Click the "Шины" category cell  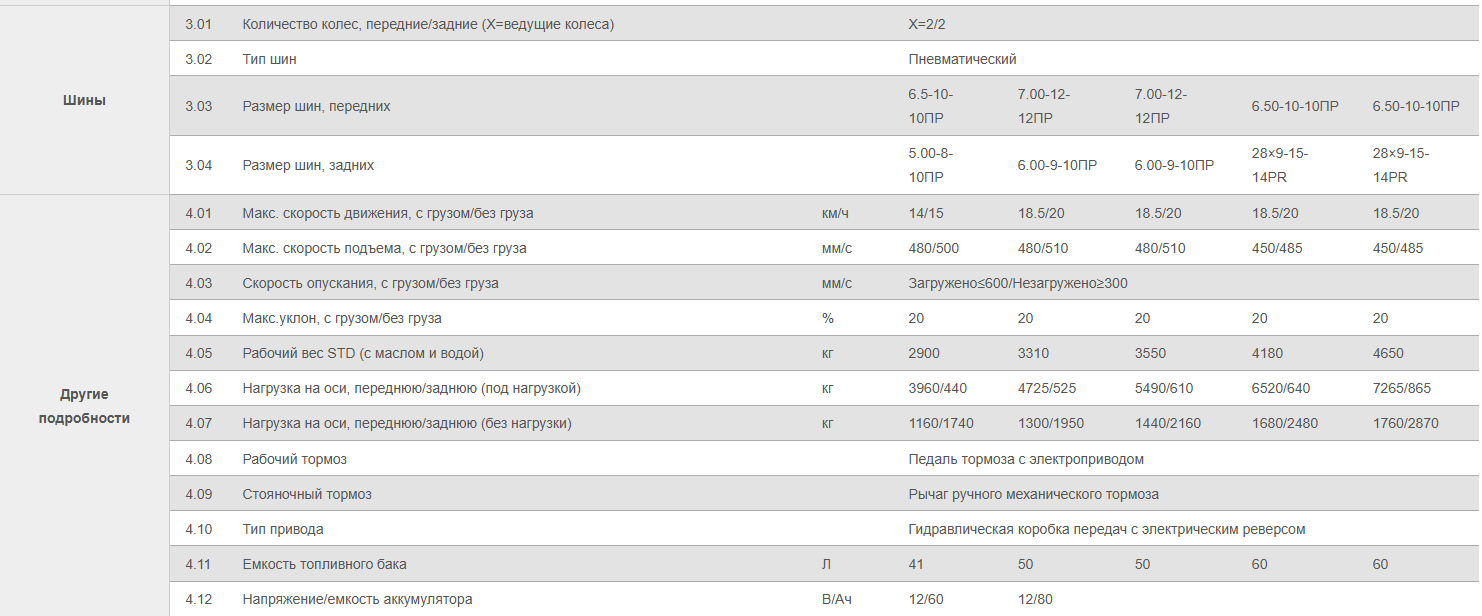pos(84,100)
